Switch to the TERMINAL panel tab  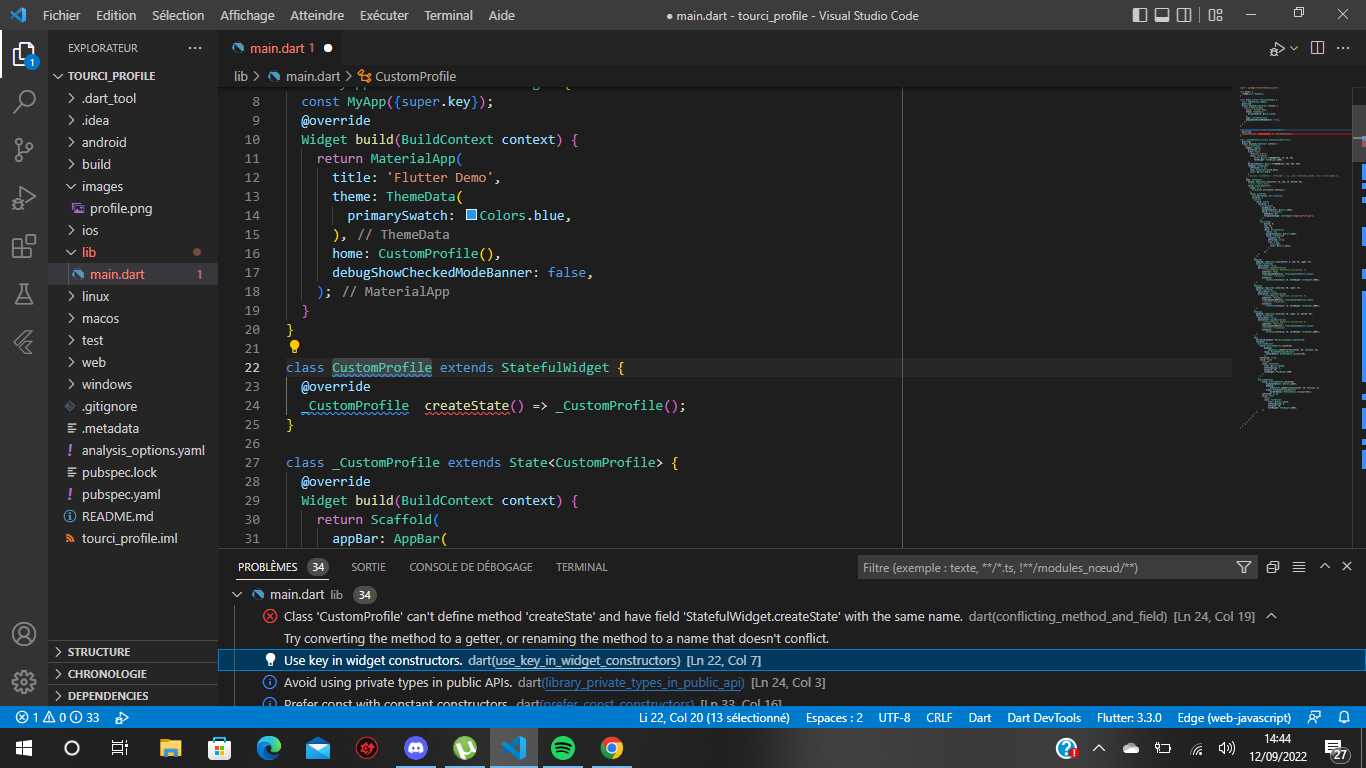pos(582,567)
